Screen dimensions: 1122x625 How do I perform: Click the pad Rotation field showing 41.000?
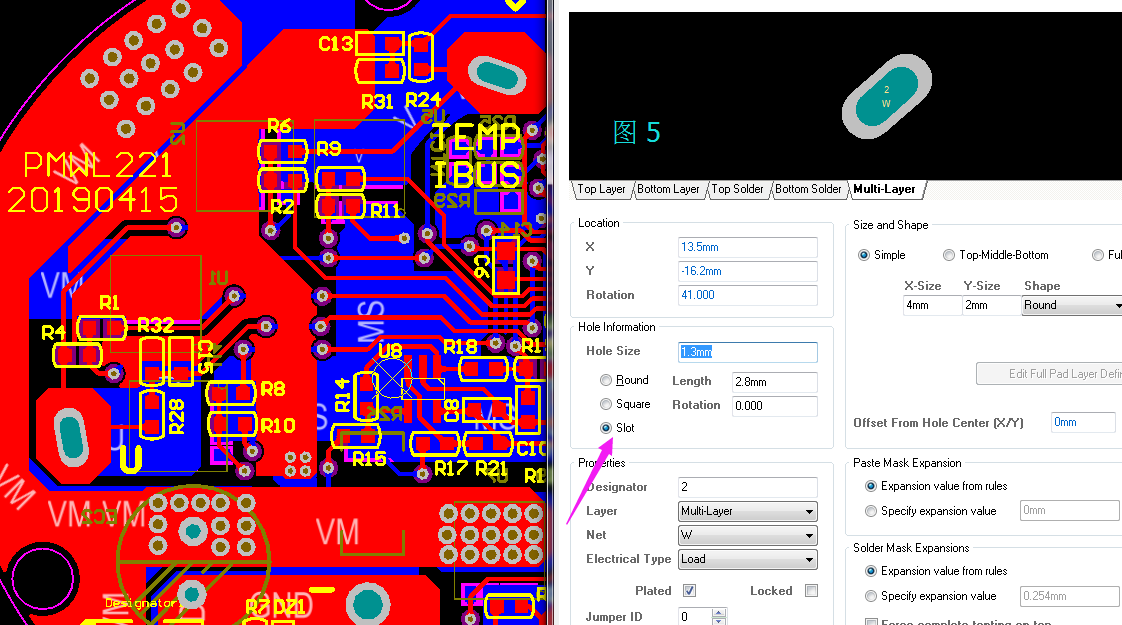[x=748, y=295]
